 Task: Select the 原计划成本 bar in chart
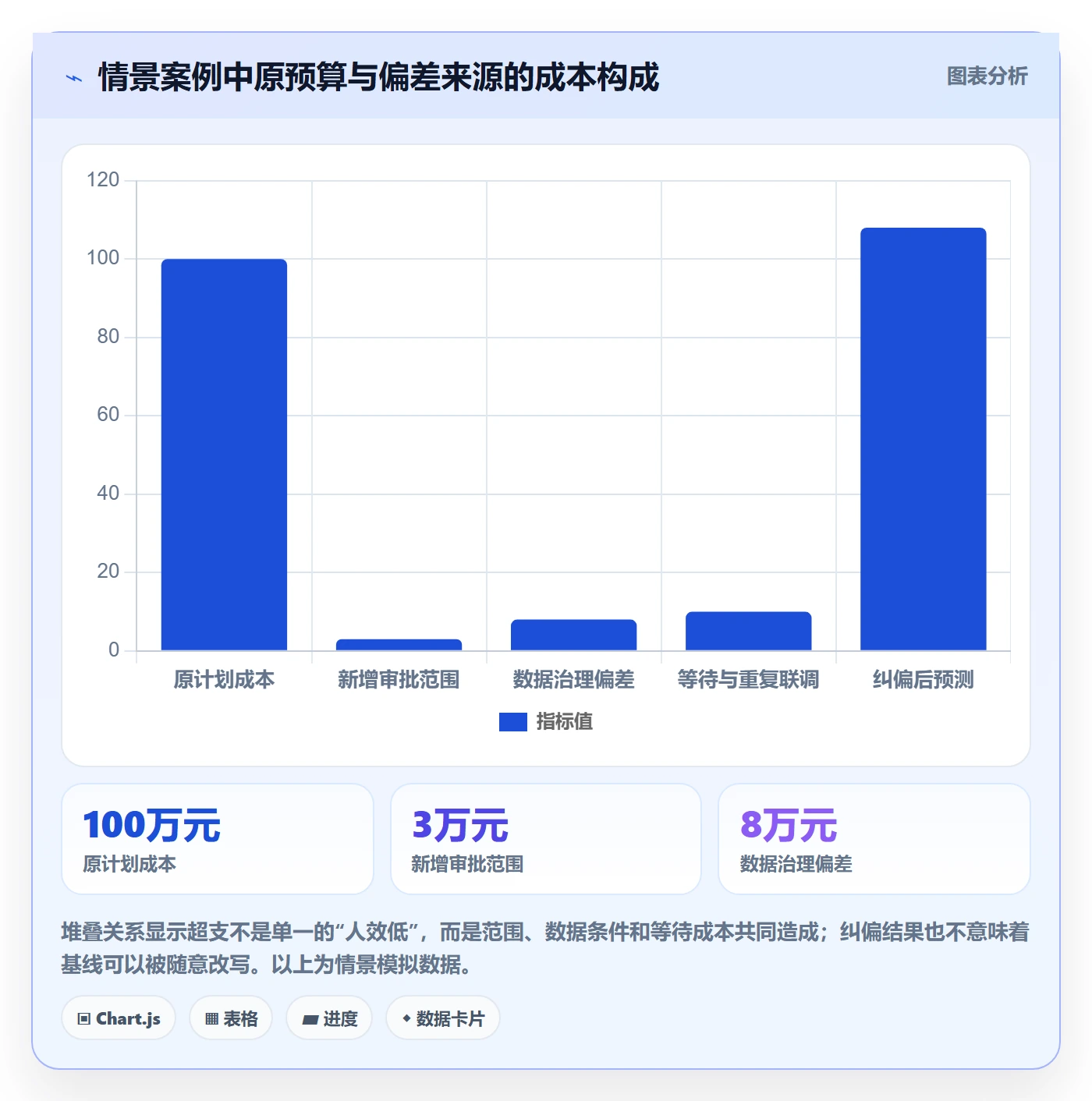[224, 455]
